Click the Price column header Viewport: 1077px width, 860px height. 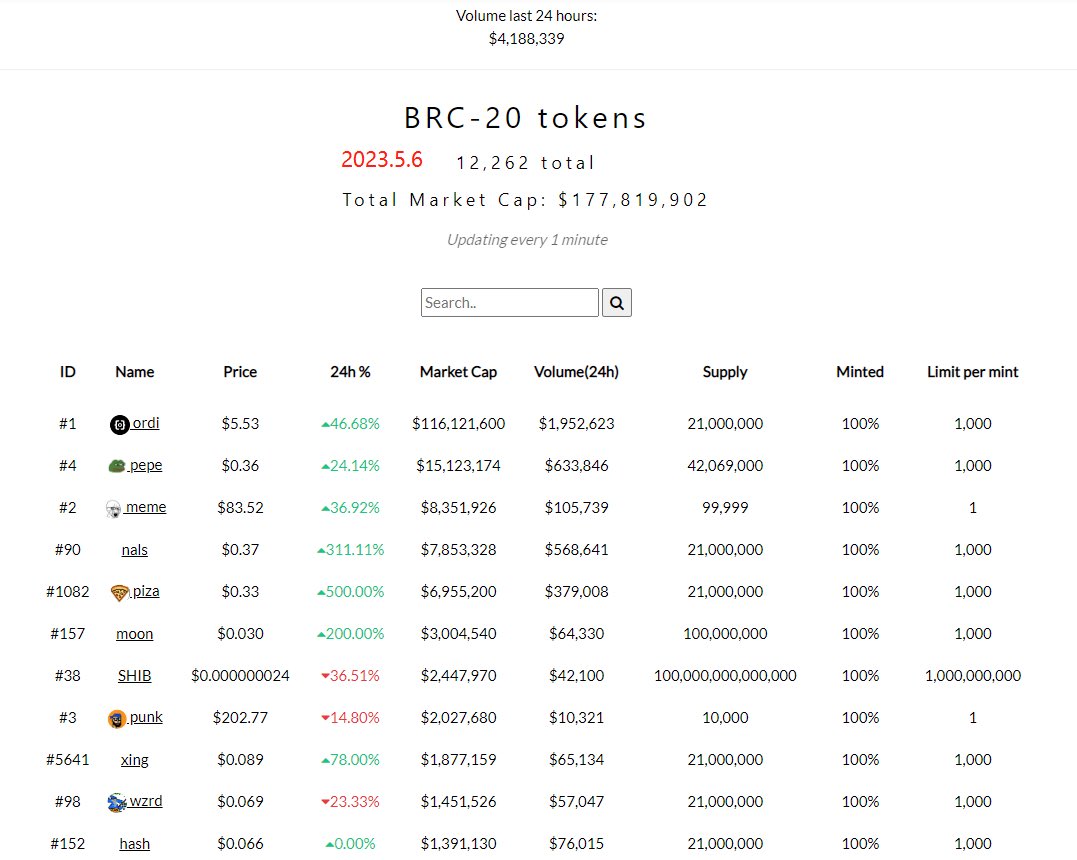click(240, 372)
